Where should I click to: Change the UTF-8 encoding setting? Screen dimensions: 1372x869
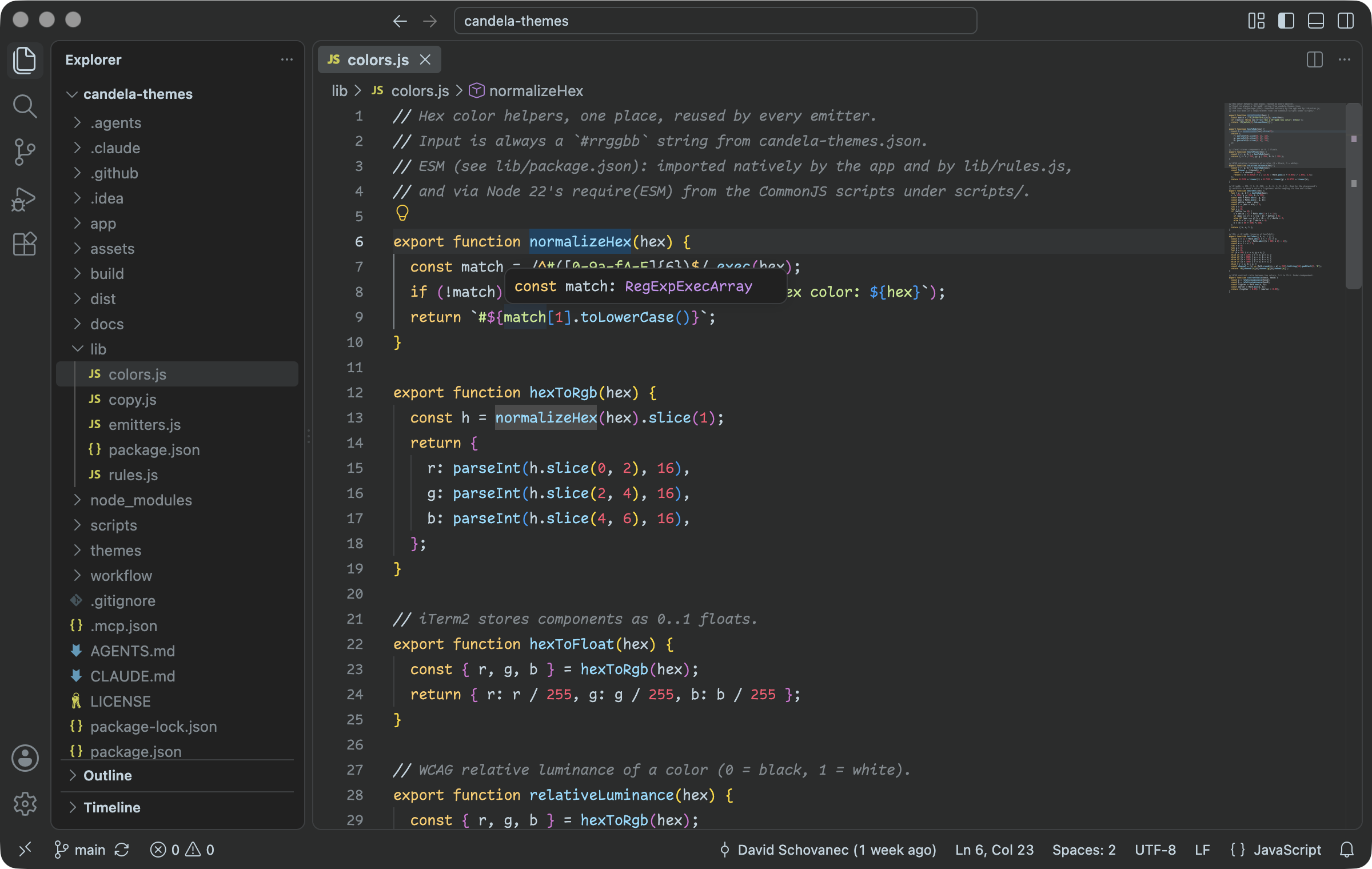click(1155, 850)
